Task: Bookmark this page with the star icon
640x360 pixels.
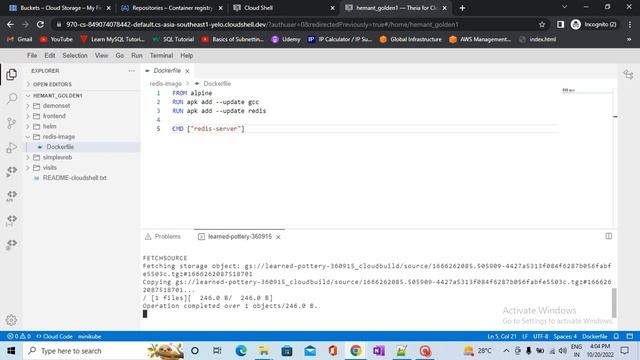Action: (x=542, y=24)
